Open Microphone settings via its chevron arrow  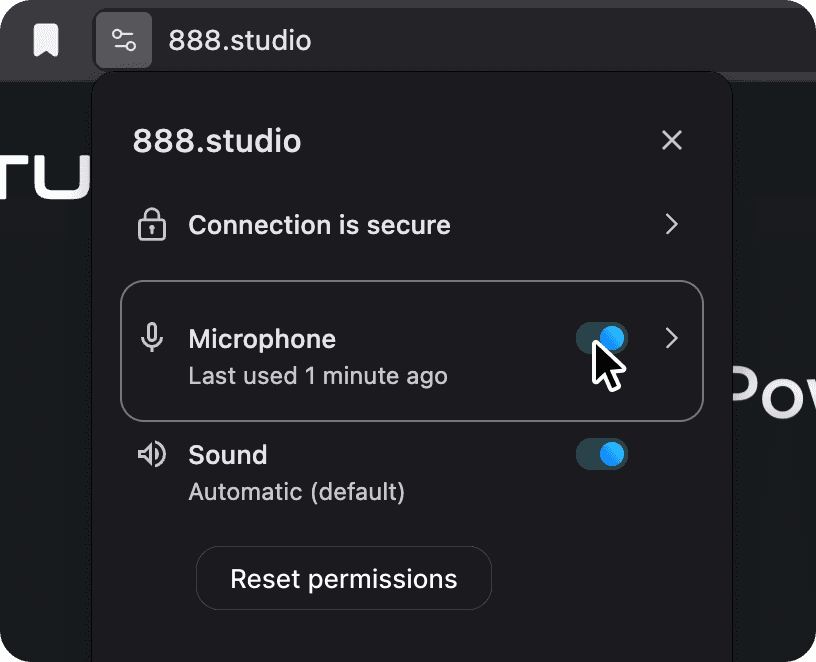(671, 338)
